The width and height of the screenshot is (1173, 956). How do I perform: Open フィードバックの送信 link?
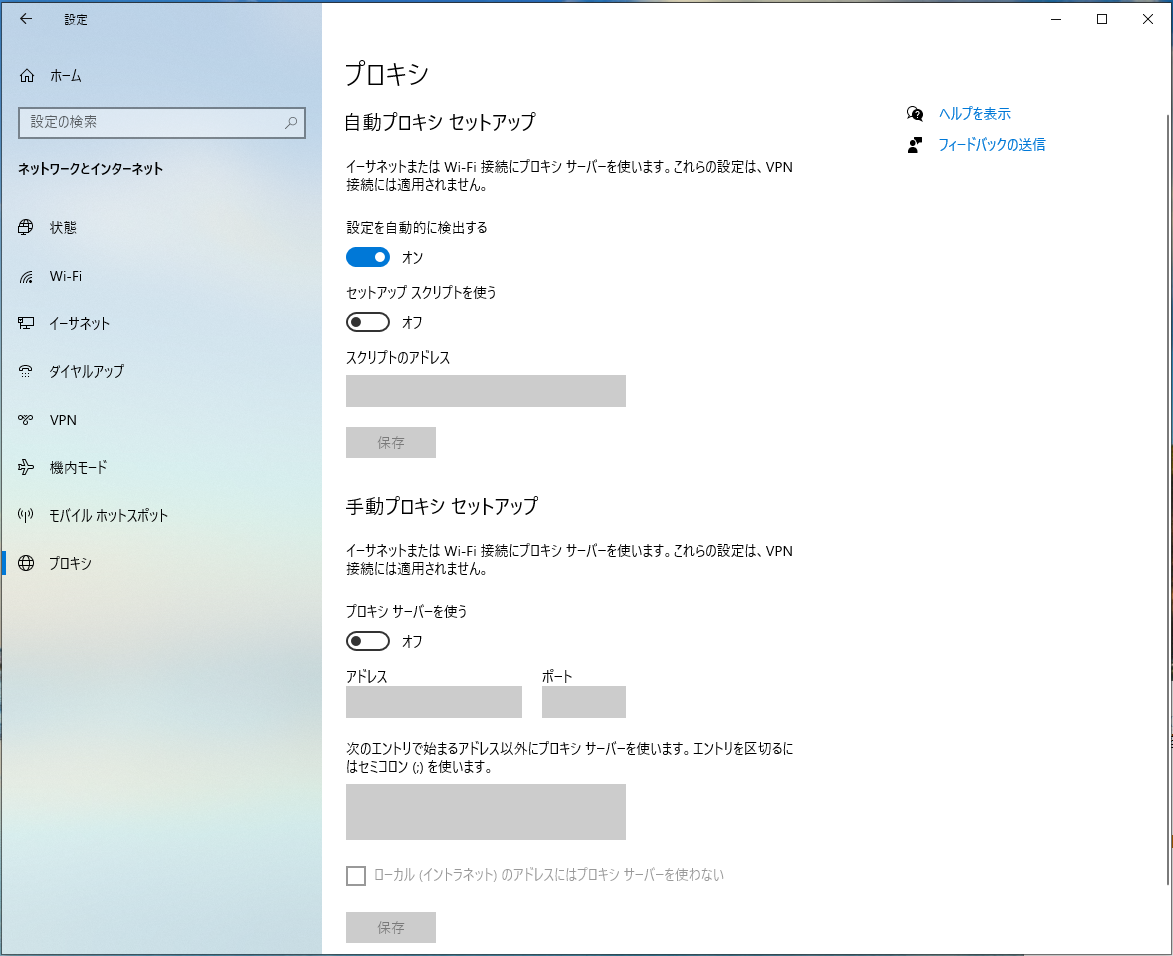[x=991, y=144]
